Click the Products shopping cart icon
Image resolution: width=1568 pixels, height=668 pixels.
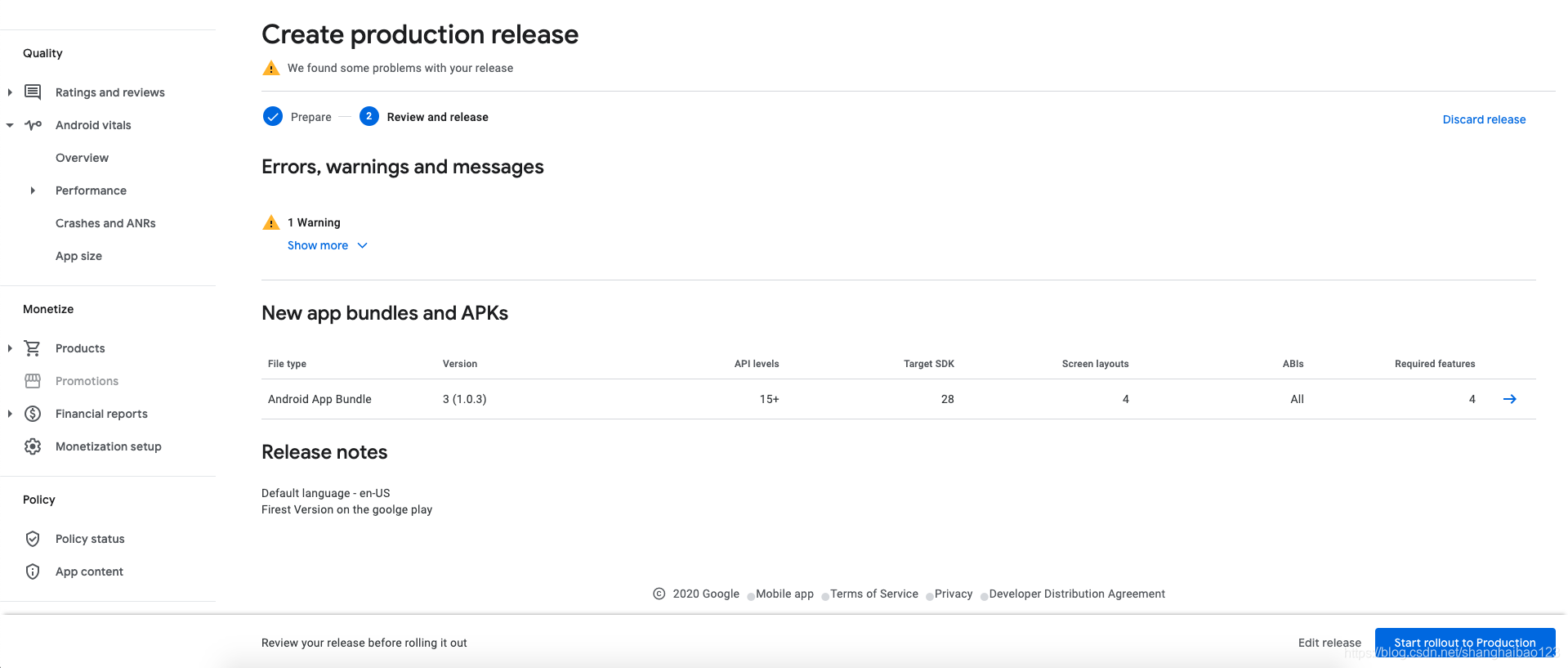coord(33,348)
